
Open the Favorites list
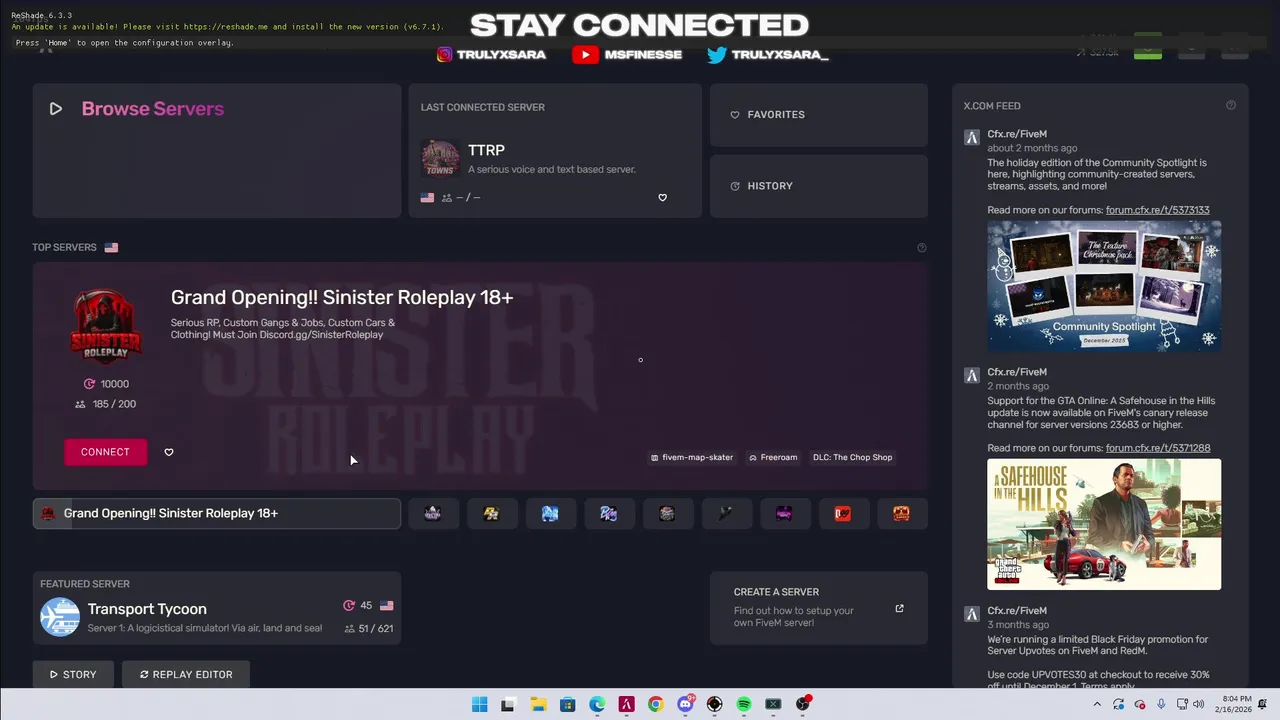pyautogui.click(x=818, y=114)
